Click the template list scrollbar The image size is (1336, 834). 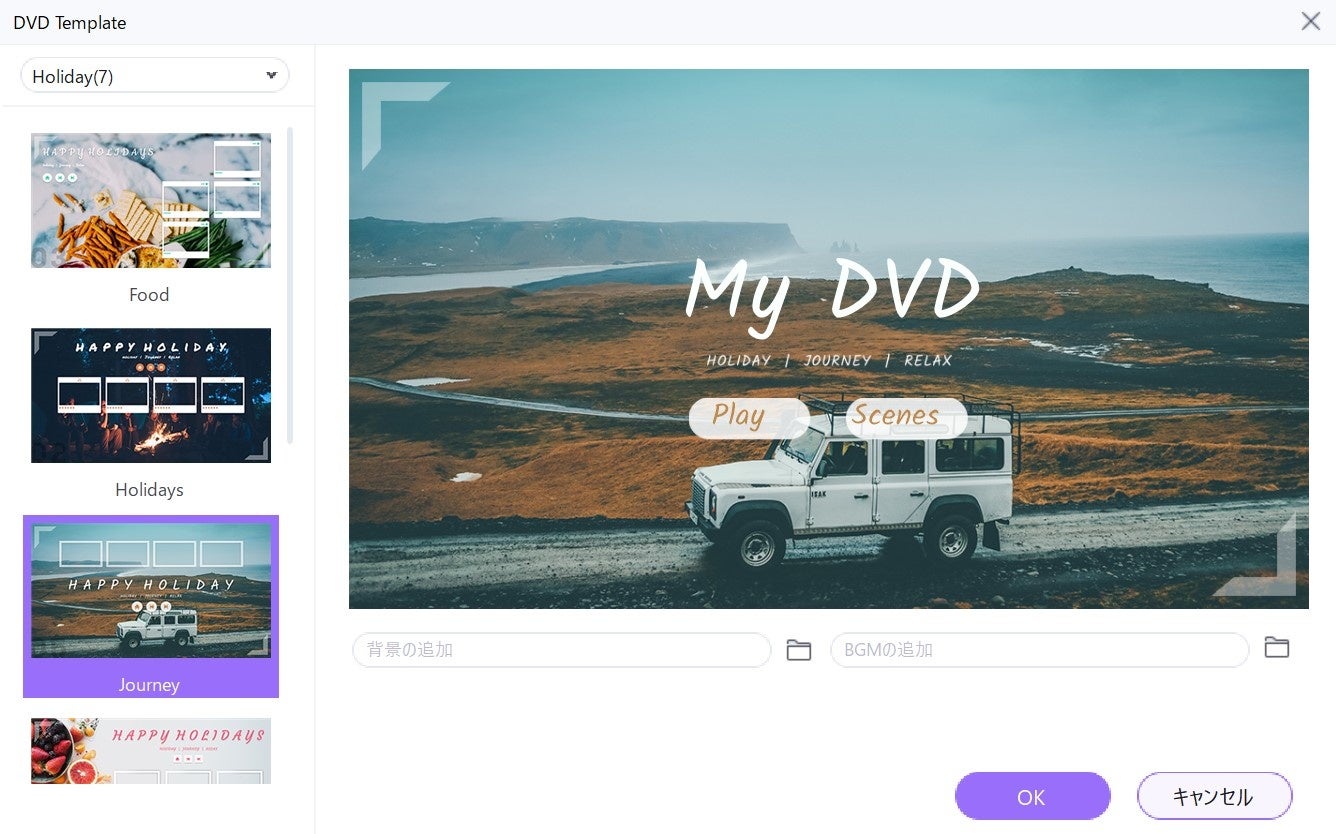point(290,285)
